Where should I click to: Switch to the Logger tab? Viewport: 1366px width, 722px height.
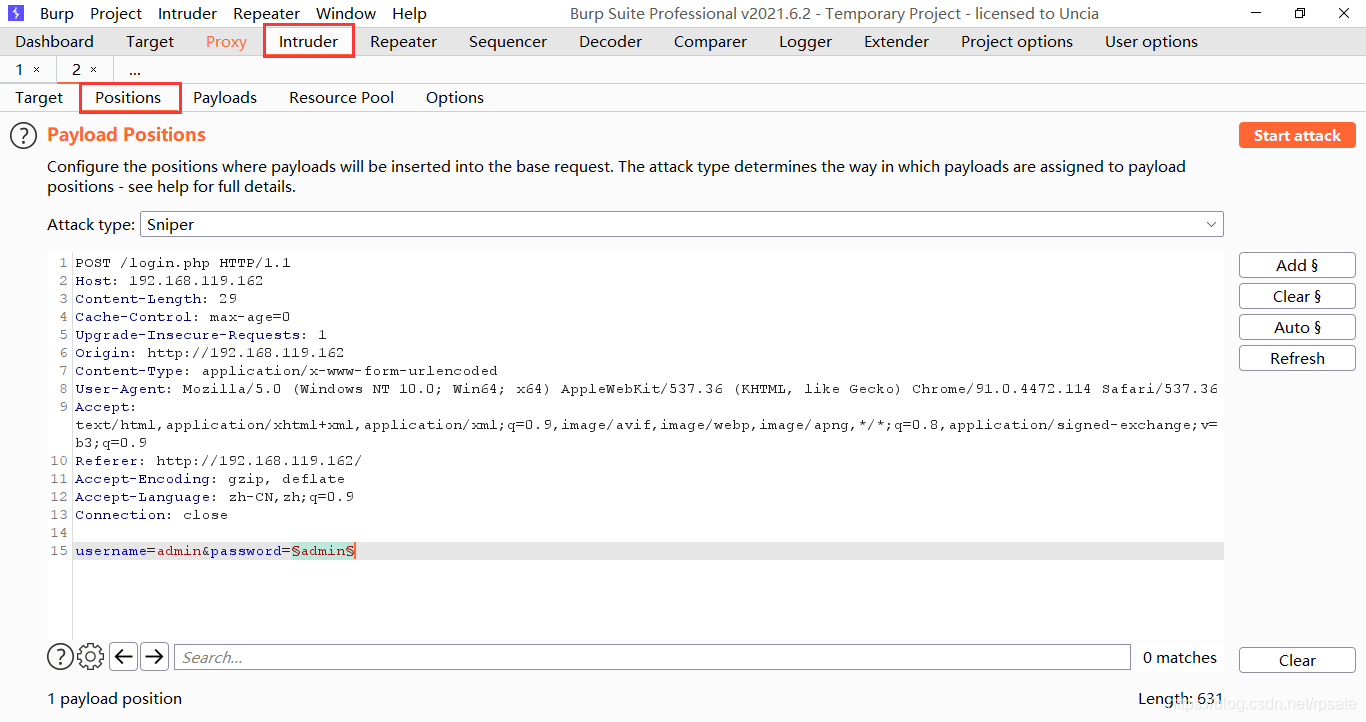pos(805,42)
